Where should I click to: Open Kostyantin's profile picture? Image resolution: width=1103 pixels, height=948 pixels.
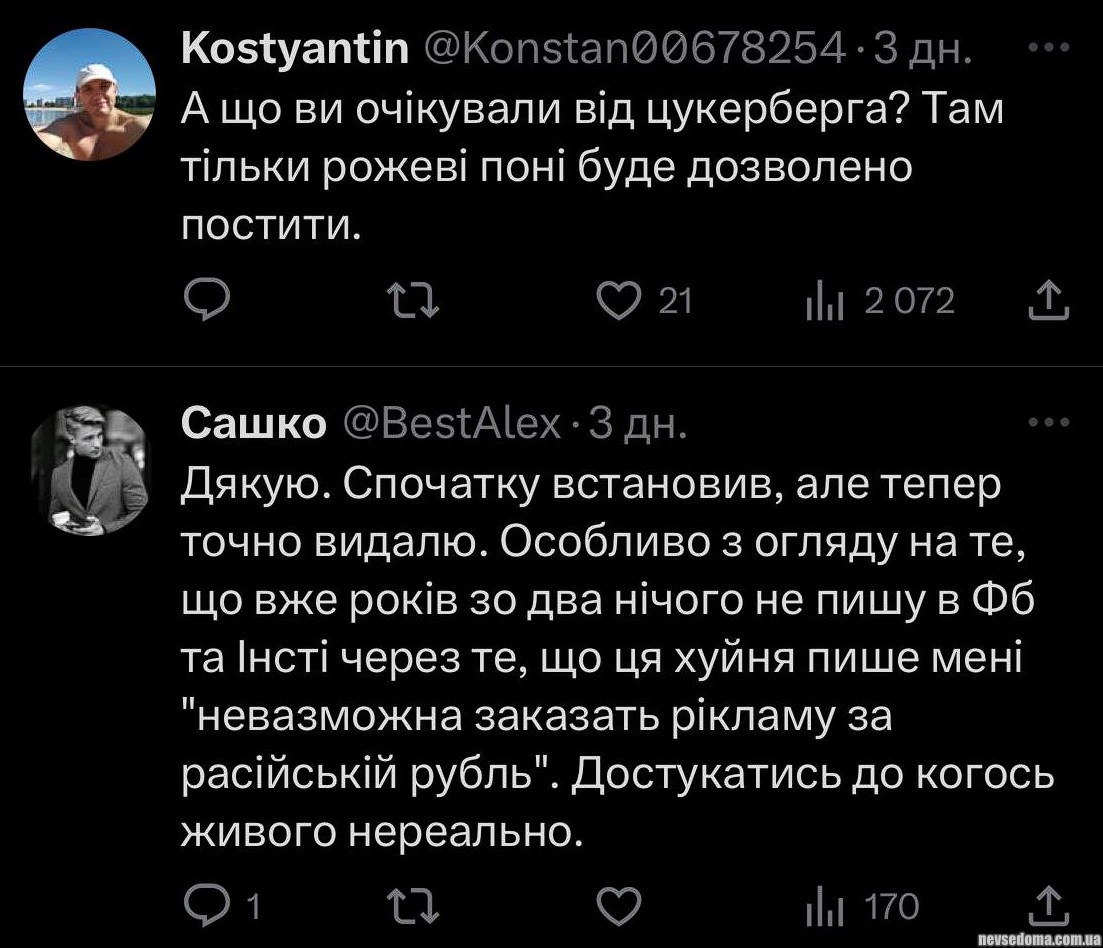click(x=89, y=94)
